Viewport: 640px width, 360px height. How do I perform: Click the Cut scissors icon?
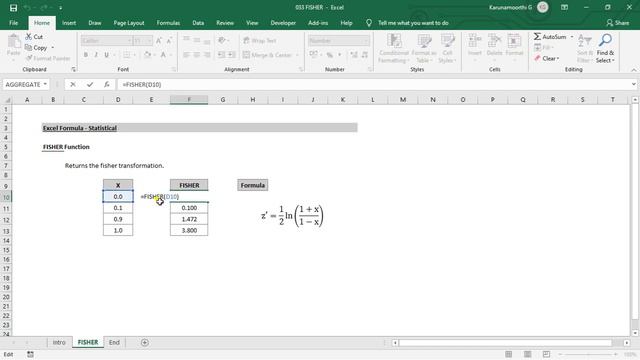pos(29,37)
